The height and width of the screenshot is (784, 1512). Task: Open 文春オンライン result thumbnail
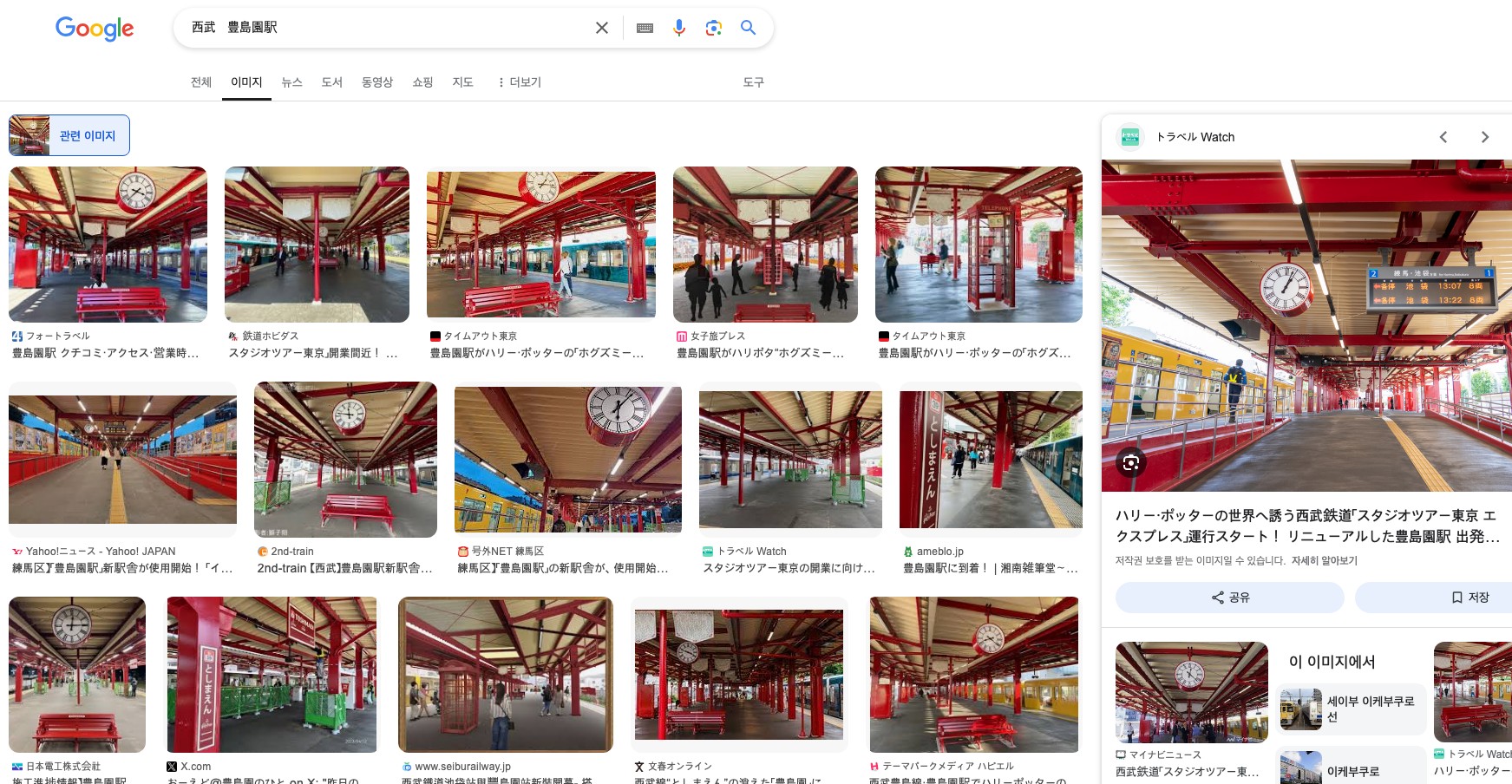coord(739,675)
